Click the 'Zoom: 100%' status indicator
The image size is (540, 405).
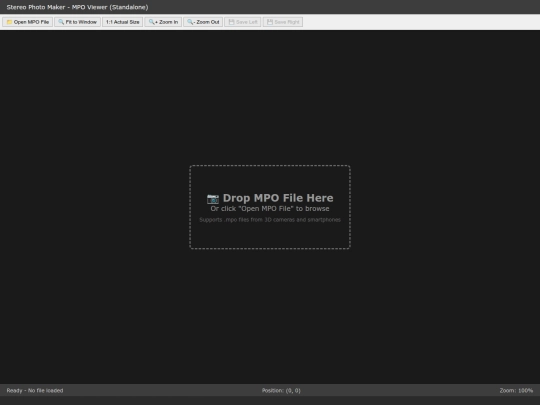click(516, 391)
